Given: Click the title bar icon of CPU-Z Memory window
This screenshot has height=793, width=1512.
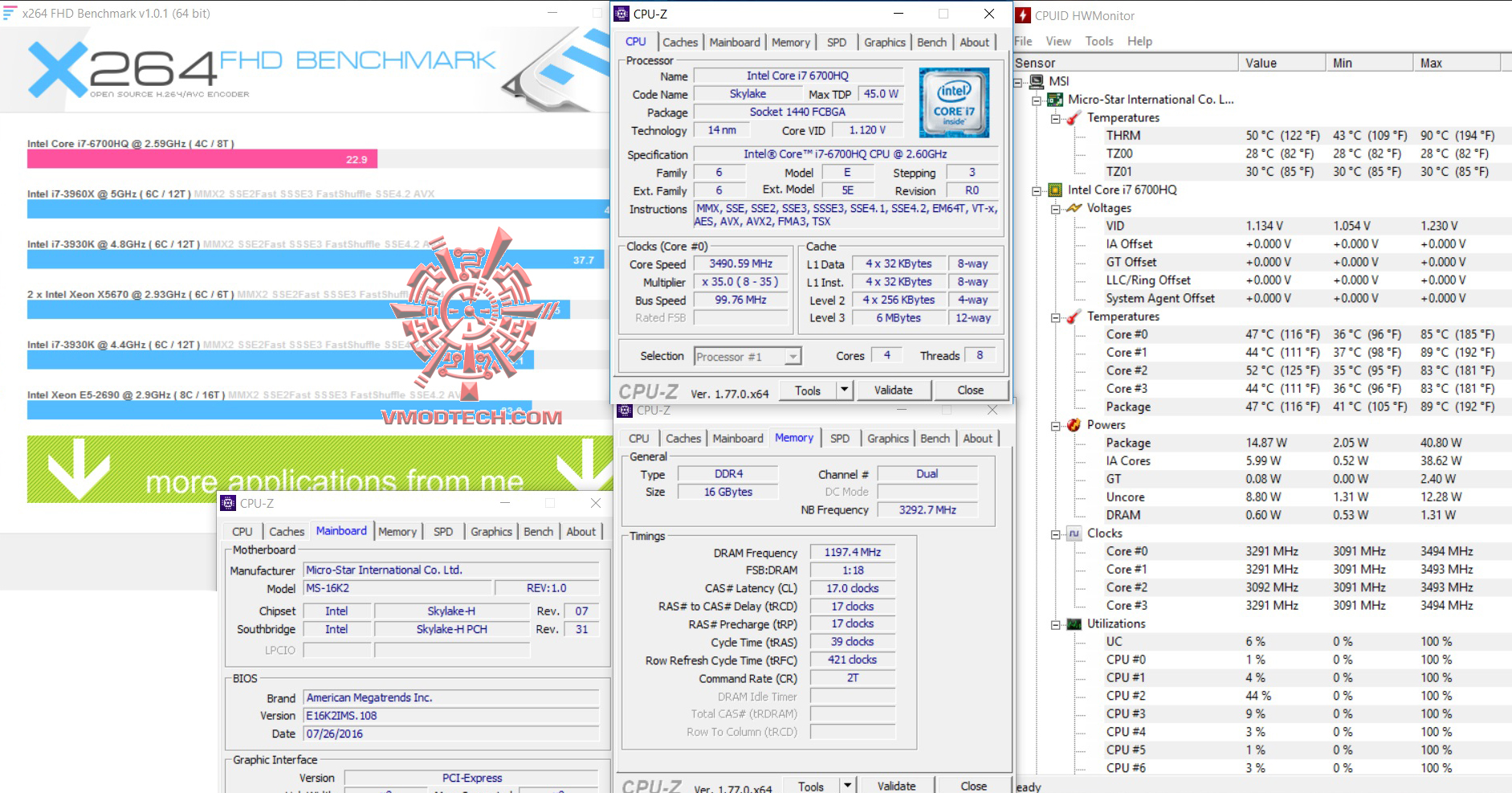Looking at the screenshot, I should pyautogui.click(x=626, y=411).
